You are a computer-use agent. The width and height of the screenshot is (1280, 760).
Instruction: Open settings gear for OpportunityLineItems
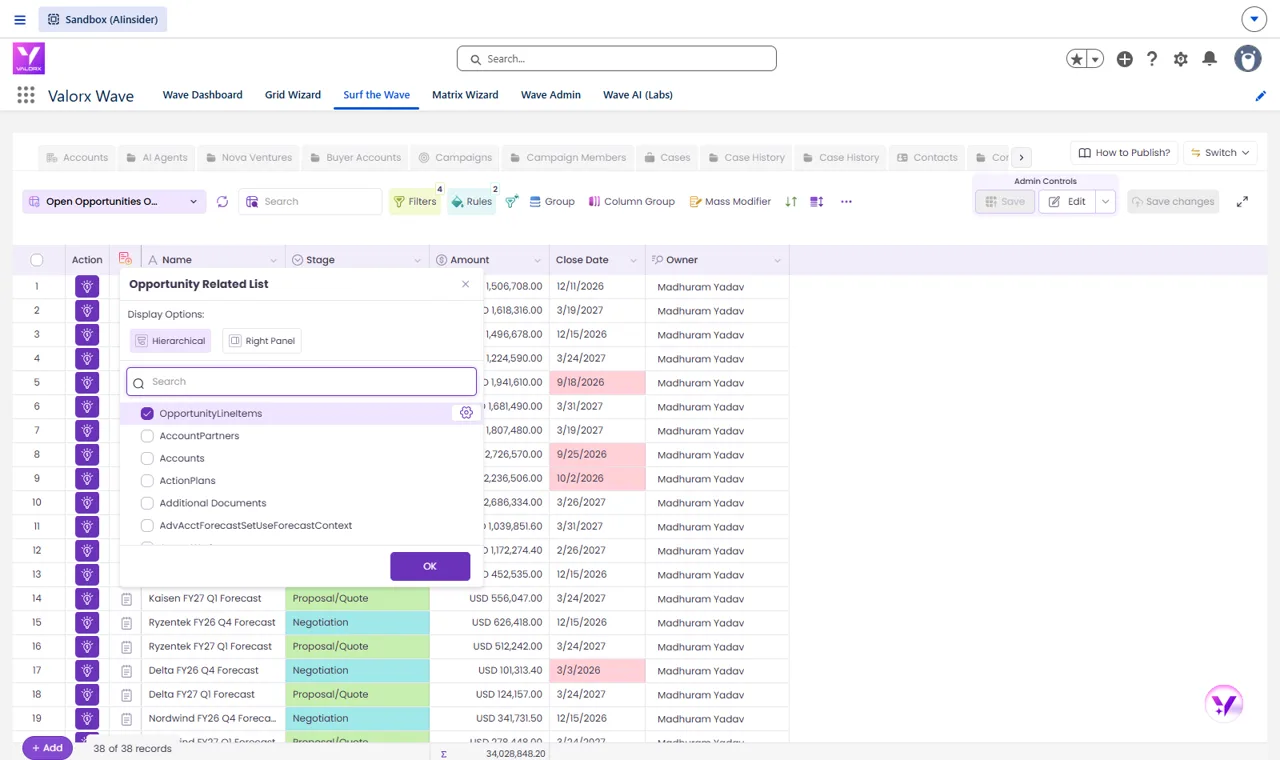tap(466, 413)
